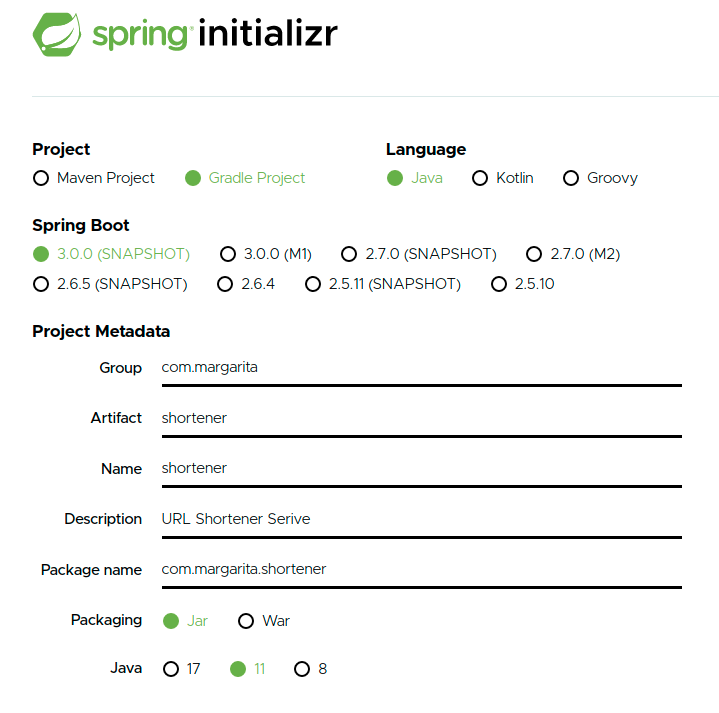Click the Package name field
The image size is (719, 713).
[x=420, y=570]
